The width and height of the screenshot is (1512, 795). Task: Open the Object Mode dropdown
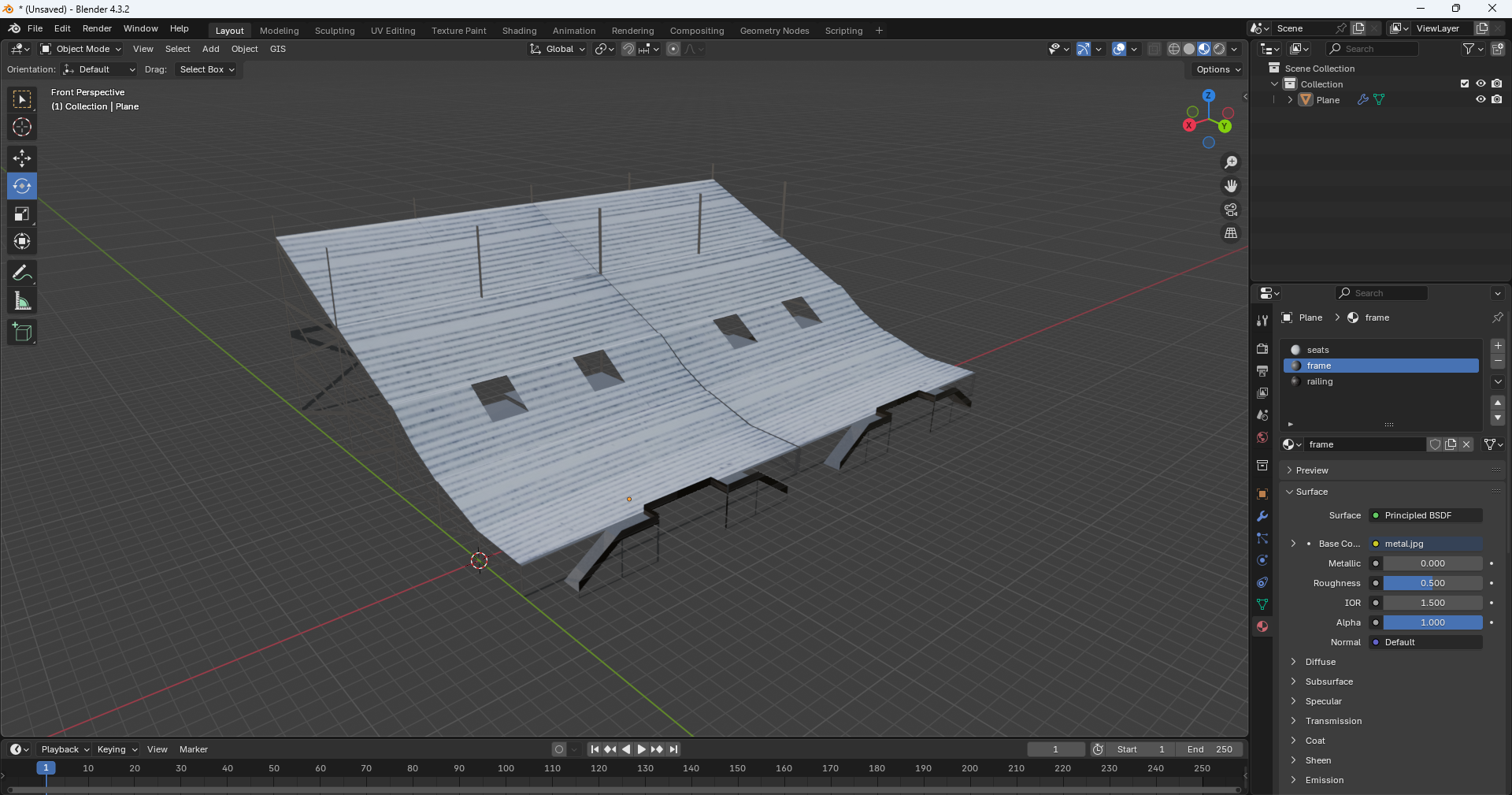coord(81,49)
